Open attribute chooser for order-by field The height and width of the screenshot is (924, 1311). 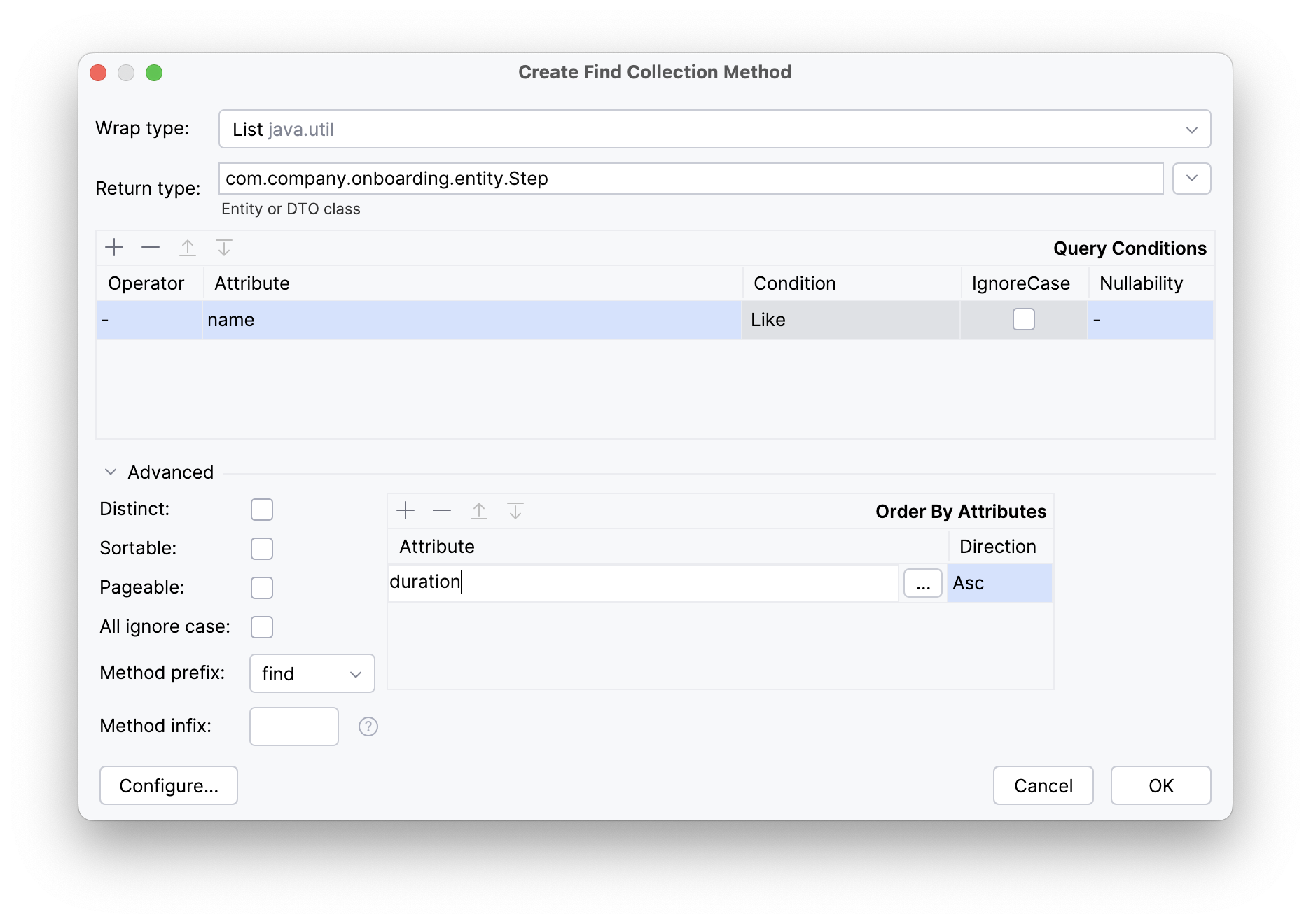point(922,582)
